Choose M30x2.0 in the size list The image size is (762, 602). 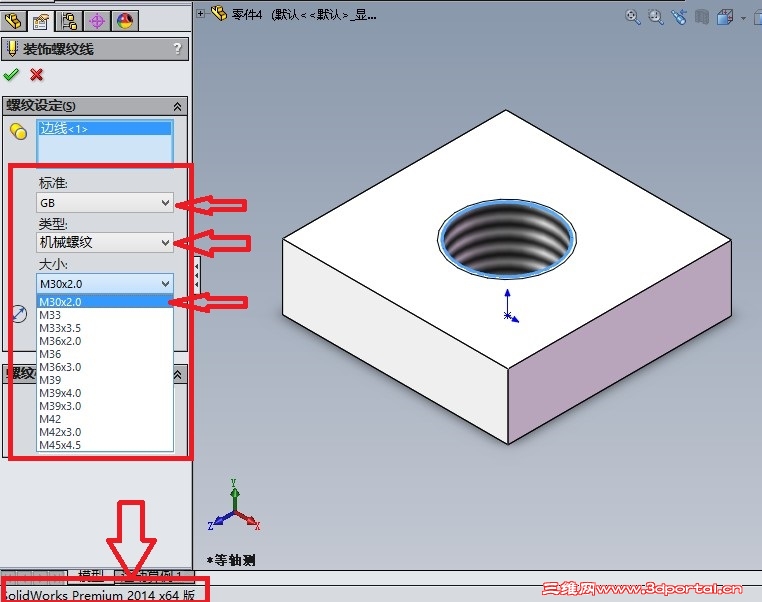[104, 302]
